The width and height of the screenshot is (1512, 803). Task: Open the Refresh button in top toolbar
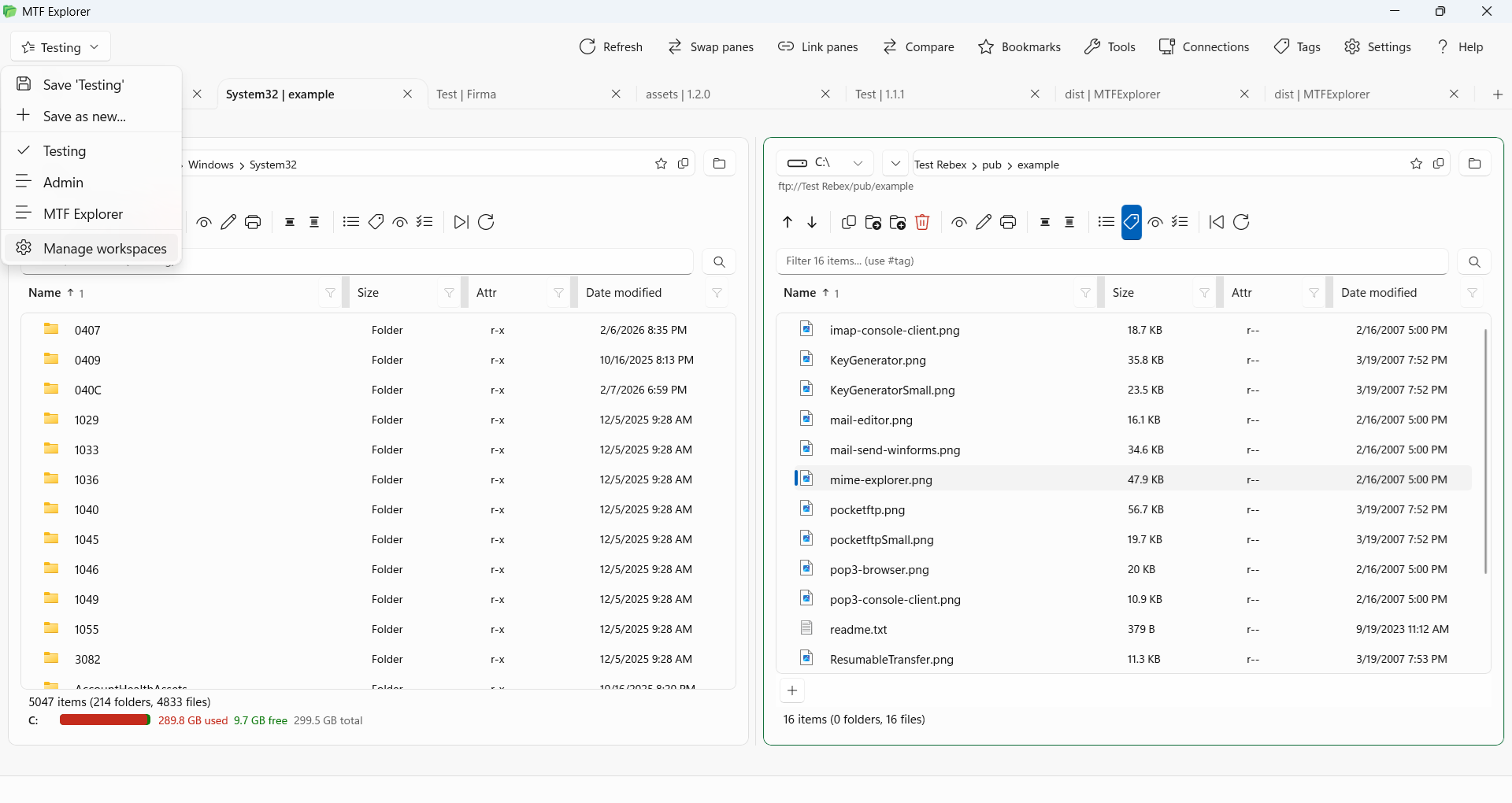tap(611, 46)
